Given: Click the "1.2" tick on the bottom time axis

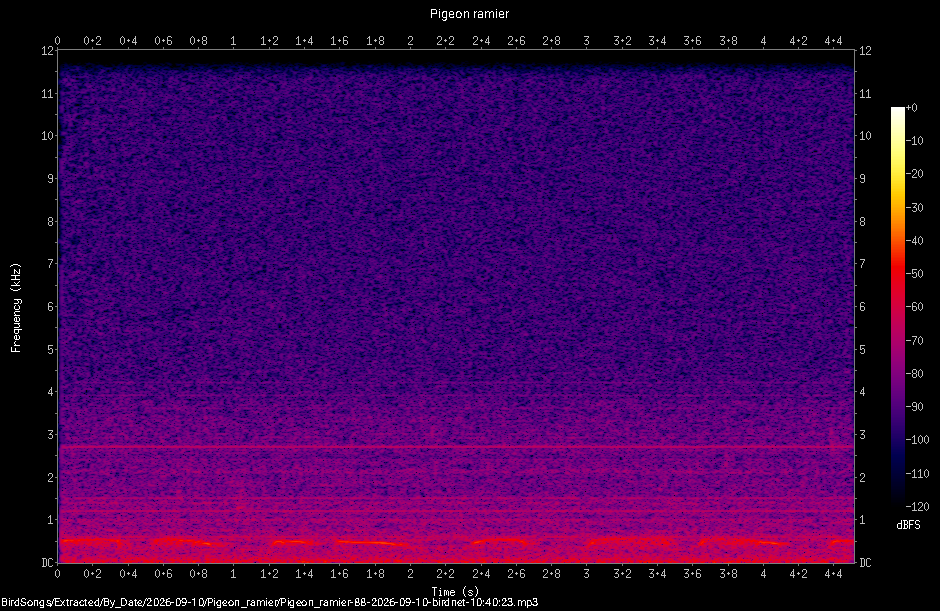Looking at the screenshot, I should pos(269,574).
